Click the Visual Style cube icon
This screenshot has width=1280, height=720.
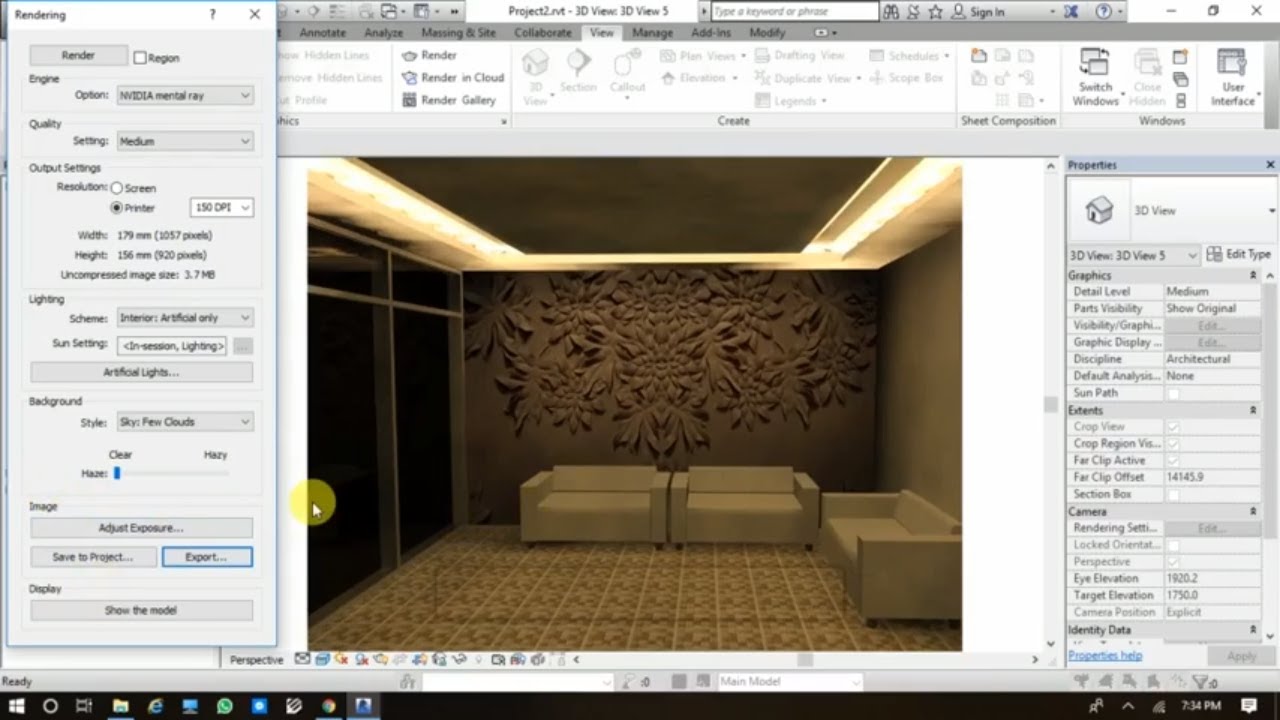[x=323, y=659]
